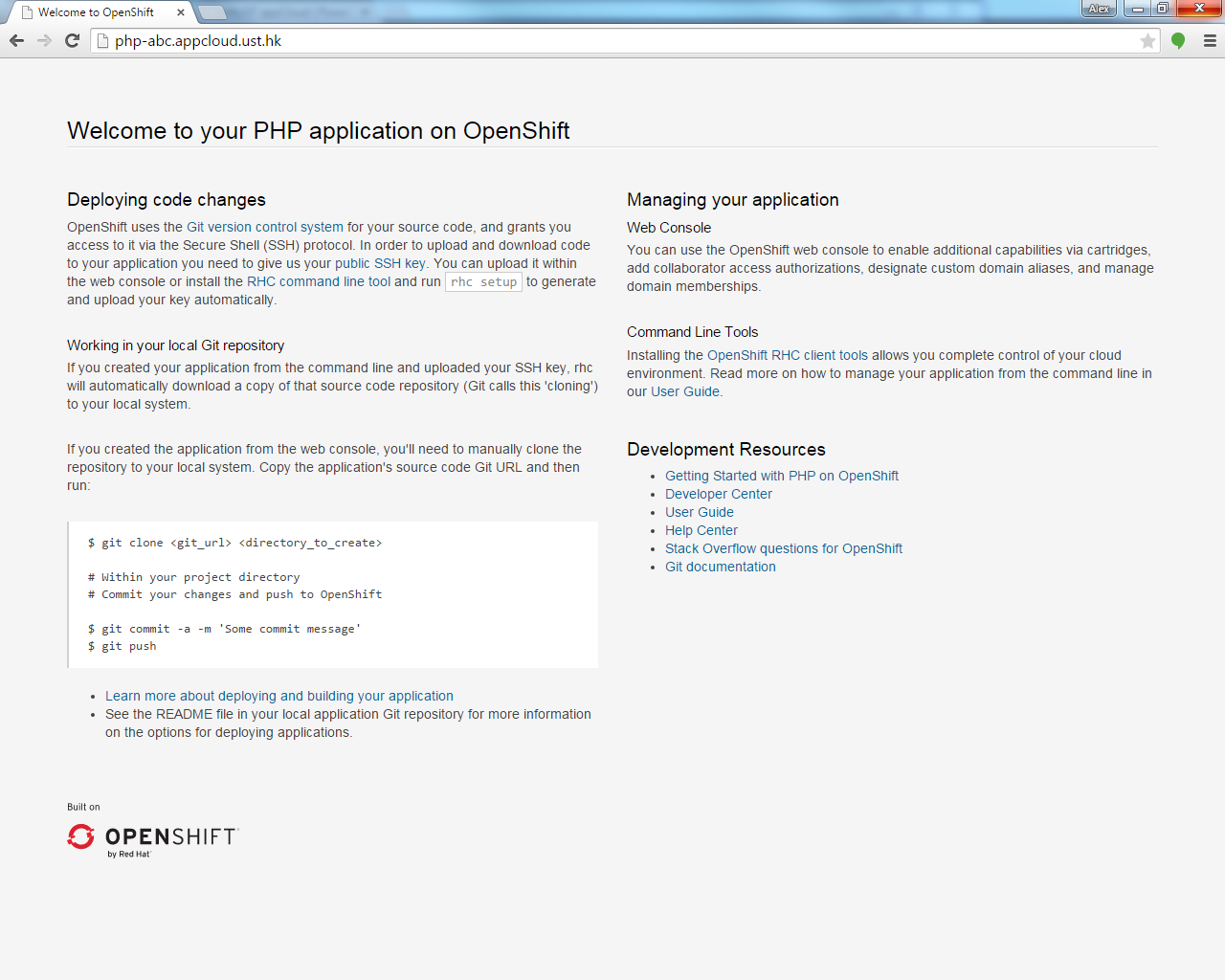Bookmark this page with the star icon

[x=1147, y=41]
